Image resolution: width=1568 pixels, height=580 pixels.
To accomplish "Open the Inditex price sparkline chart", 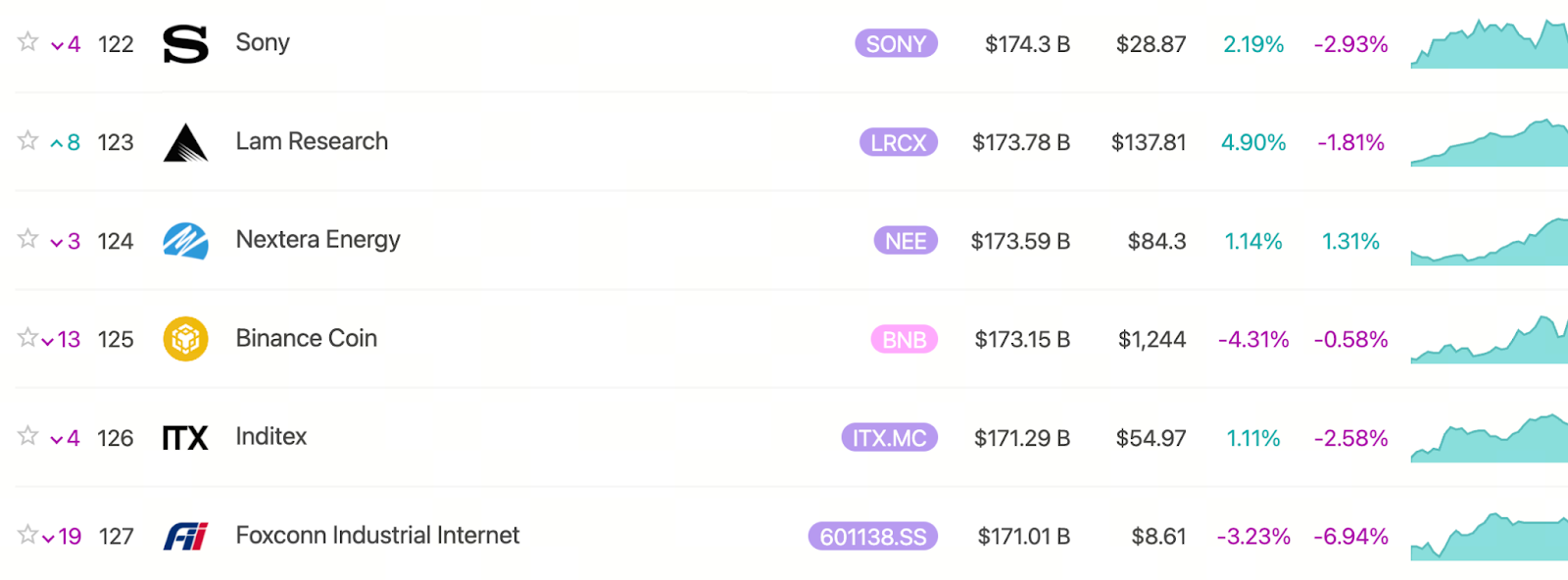I will 1489,439.
